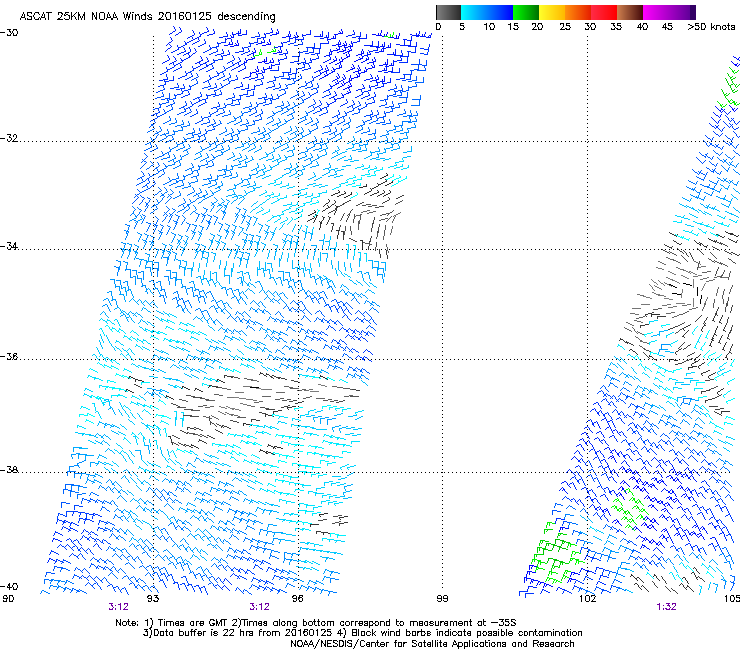Click the purple '1:32' swath time label
Screen dimensions: 740x650
click(x=666, y=607)
